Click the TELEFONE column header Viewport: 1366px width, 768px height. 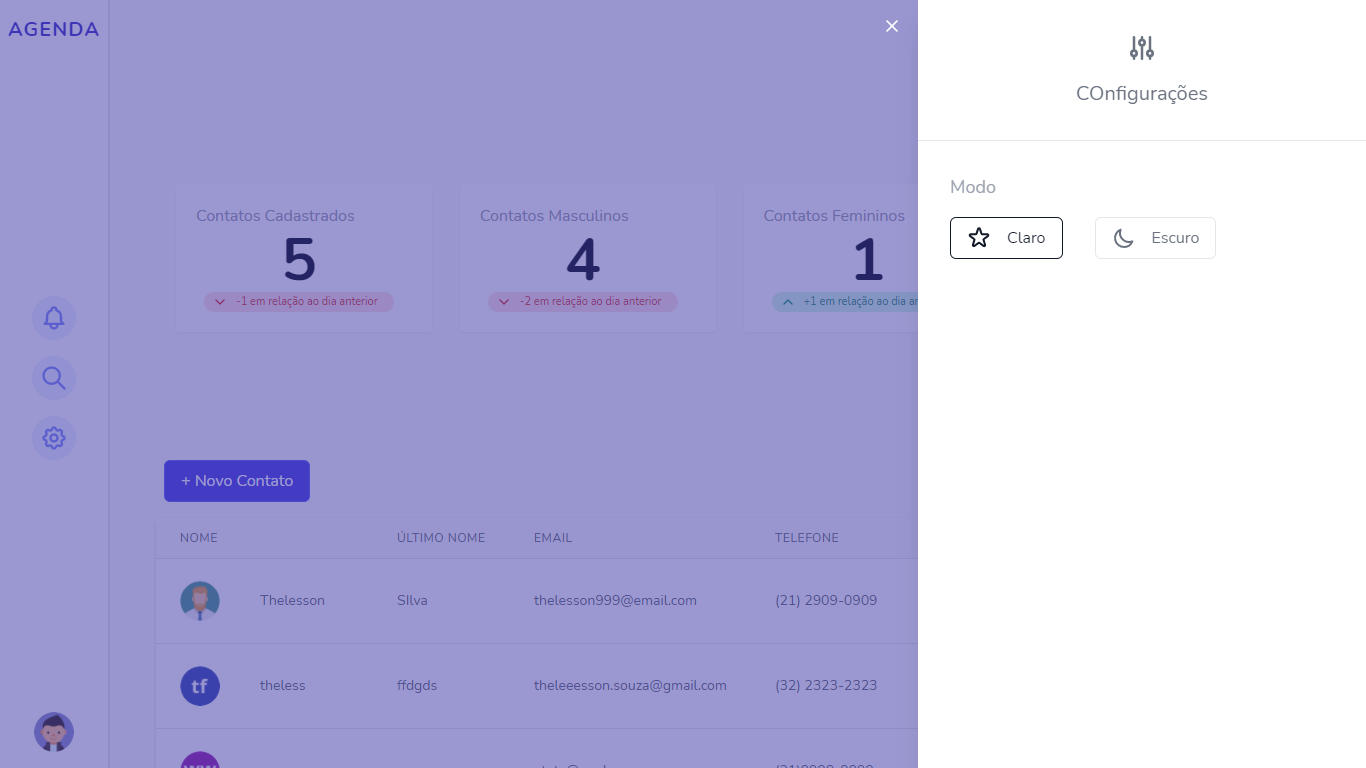click(x=807, y=538)
